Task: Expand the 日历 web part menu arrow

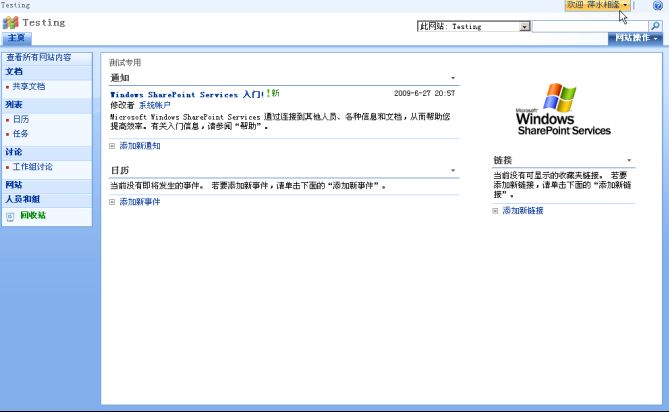Action: [x=453, y=171]
